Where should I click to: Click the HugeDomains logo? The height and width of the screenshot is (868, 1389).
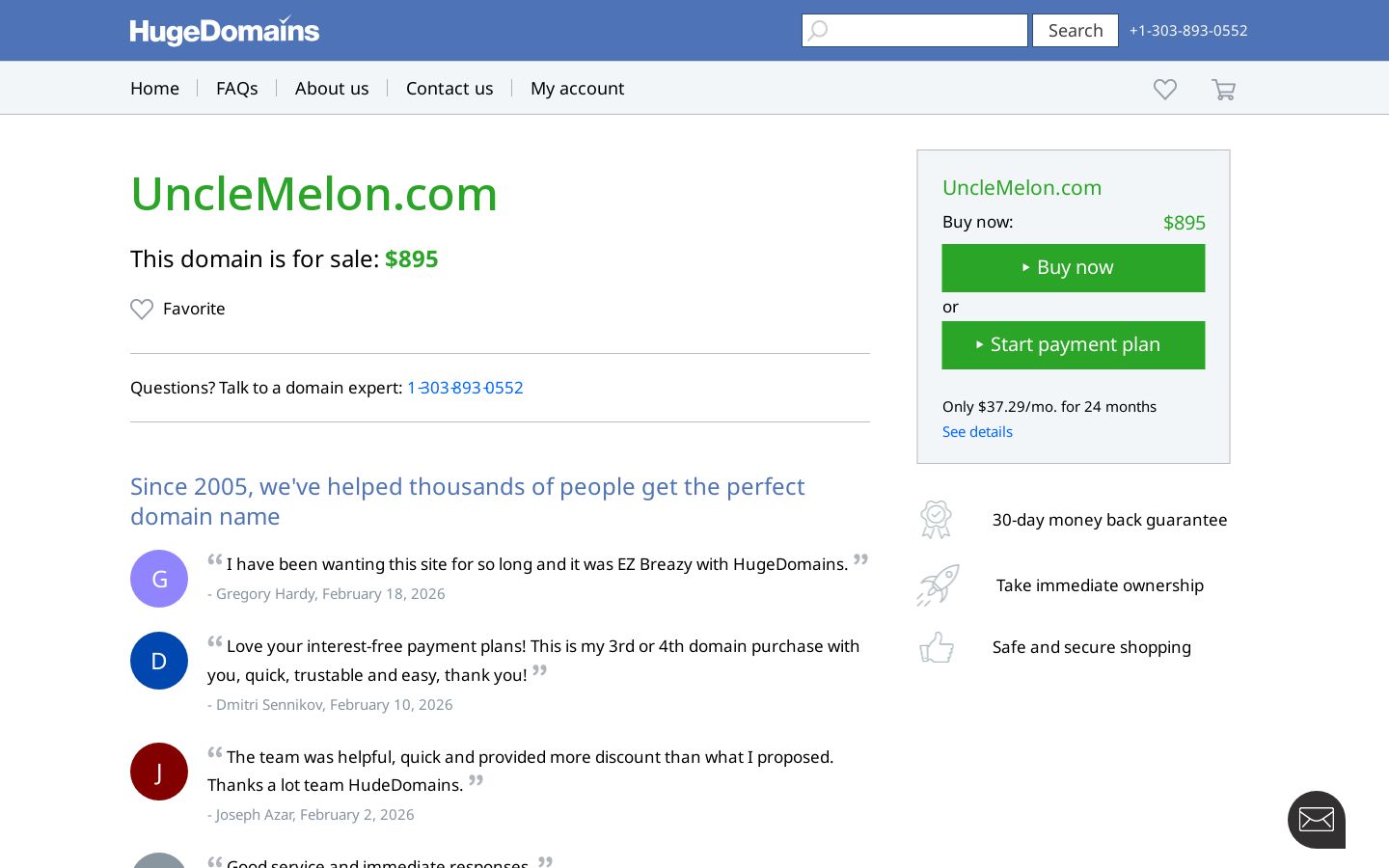(x=225, y=30)
